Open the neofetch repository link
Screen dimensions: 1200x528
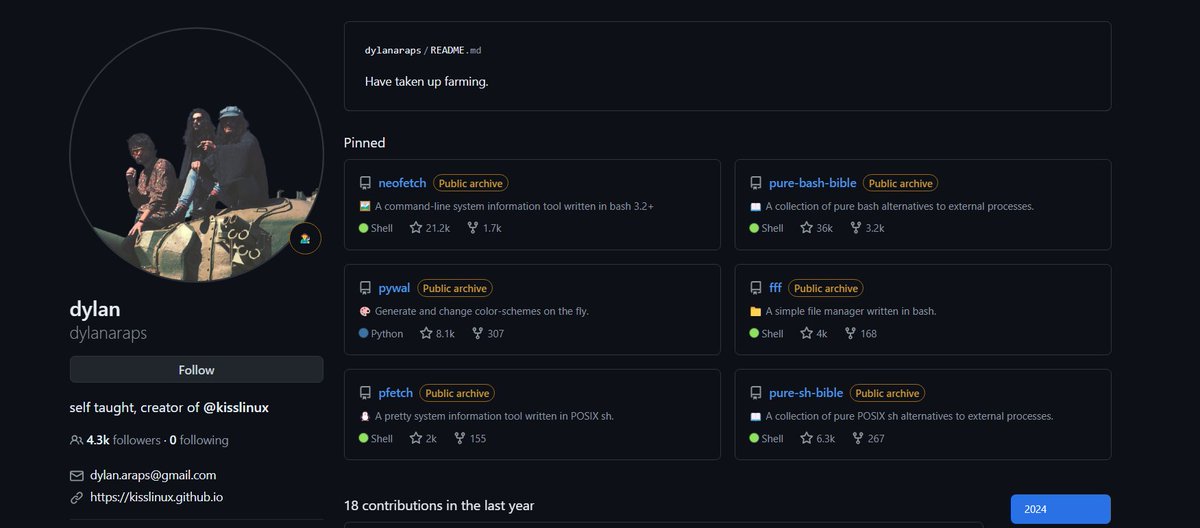[x=402, y=183]
